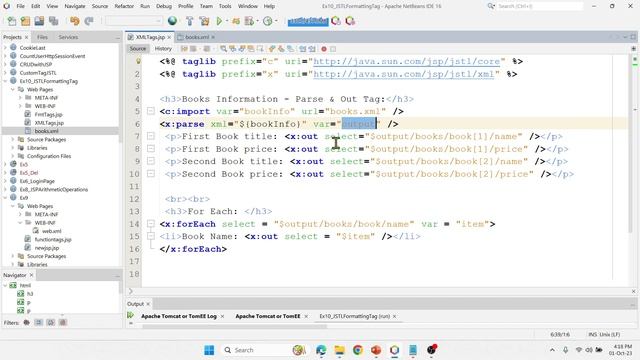Toggle the second Navigator filter button
640x360 pixels.
tap(39, 322)
